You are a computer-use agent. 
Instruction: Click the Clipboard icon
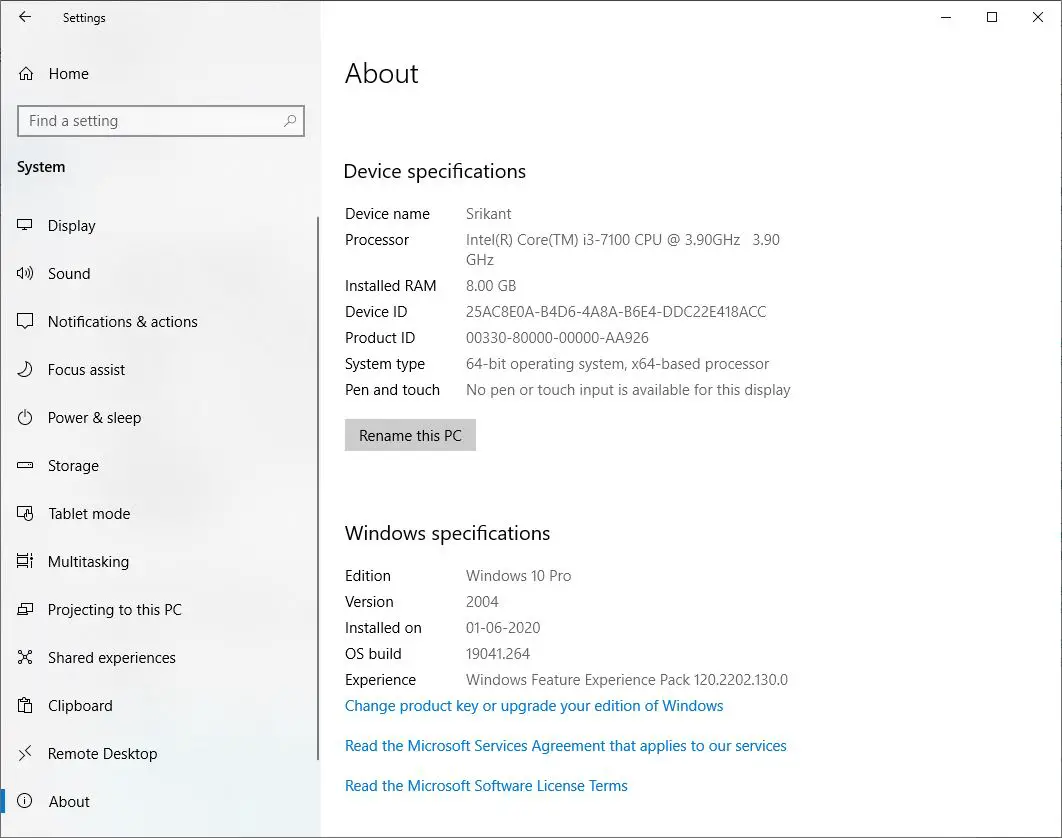[25, 705]
